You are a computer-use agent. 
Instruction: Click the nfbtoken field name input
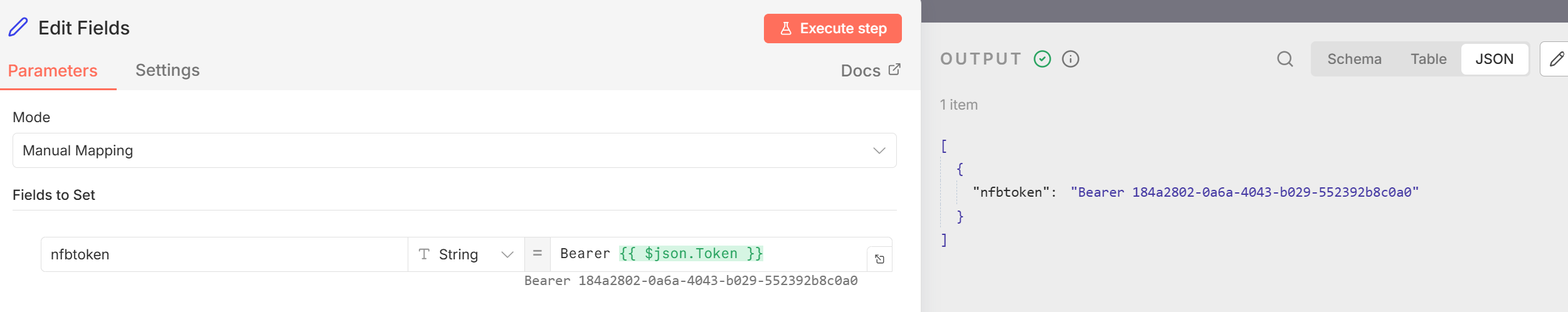pos(224,254)
